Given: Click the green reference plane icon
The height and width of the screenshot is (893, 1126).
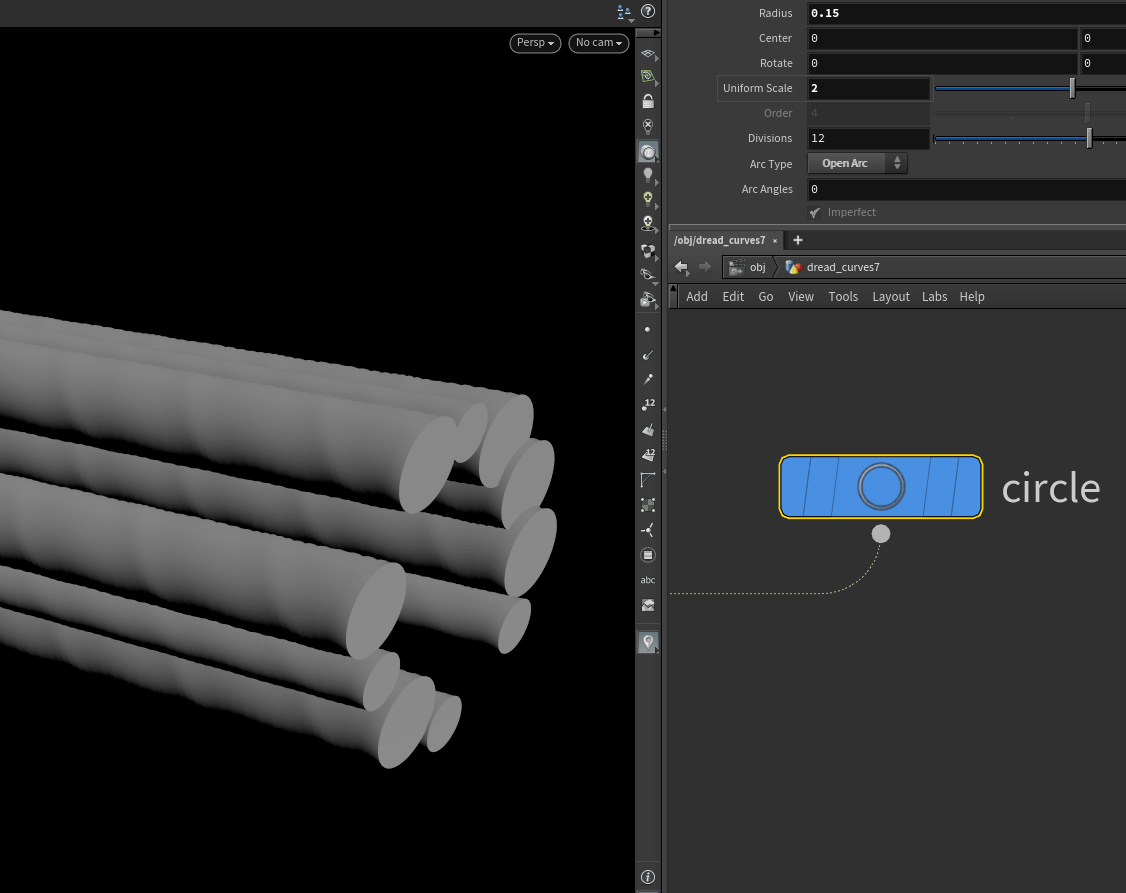Looking at the screenshot, I should [648, 77].
